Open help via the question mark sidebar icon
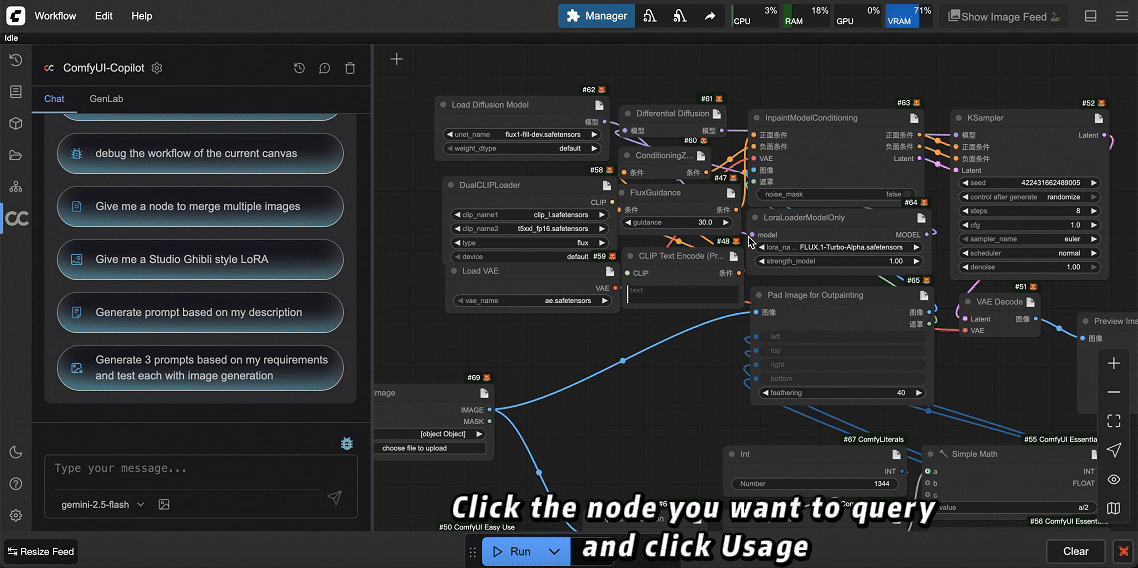The height and width of the screenshot is (568, 1138). [15, 484]
